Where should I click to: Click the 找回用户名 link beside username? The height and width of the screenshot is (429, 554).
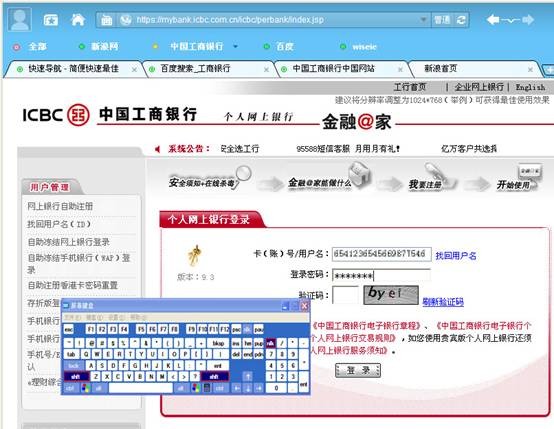(456, 256)
